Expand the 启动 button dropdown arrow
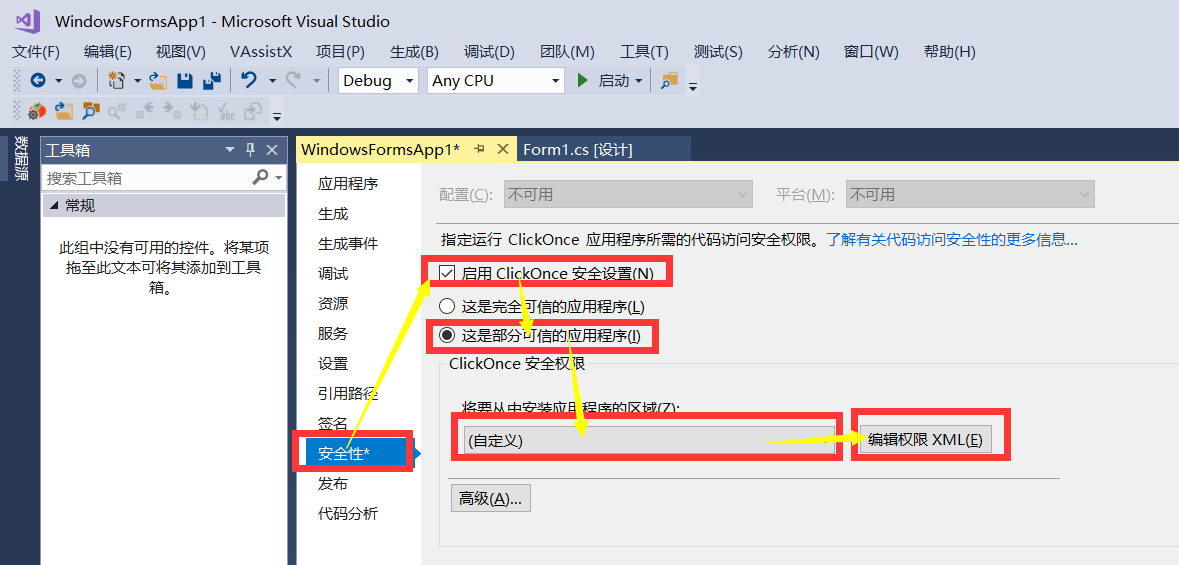Screen dimensions: 1179x565 click(638, 80)
